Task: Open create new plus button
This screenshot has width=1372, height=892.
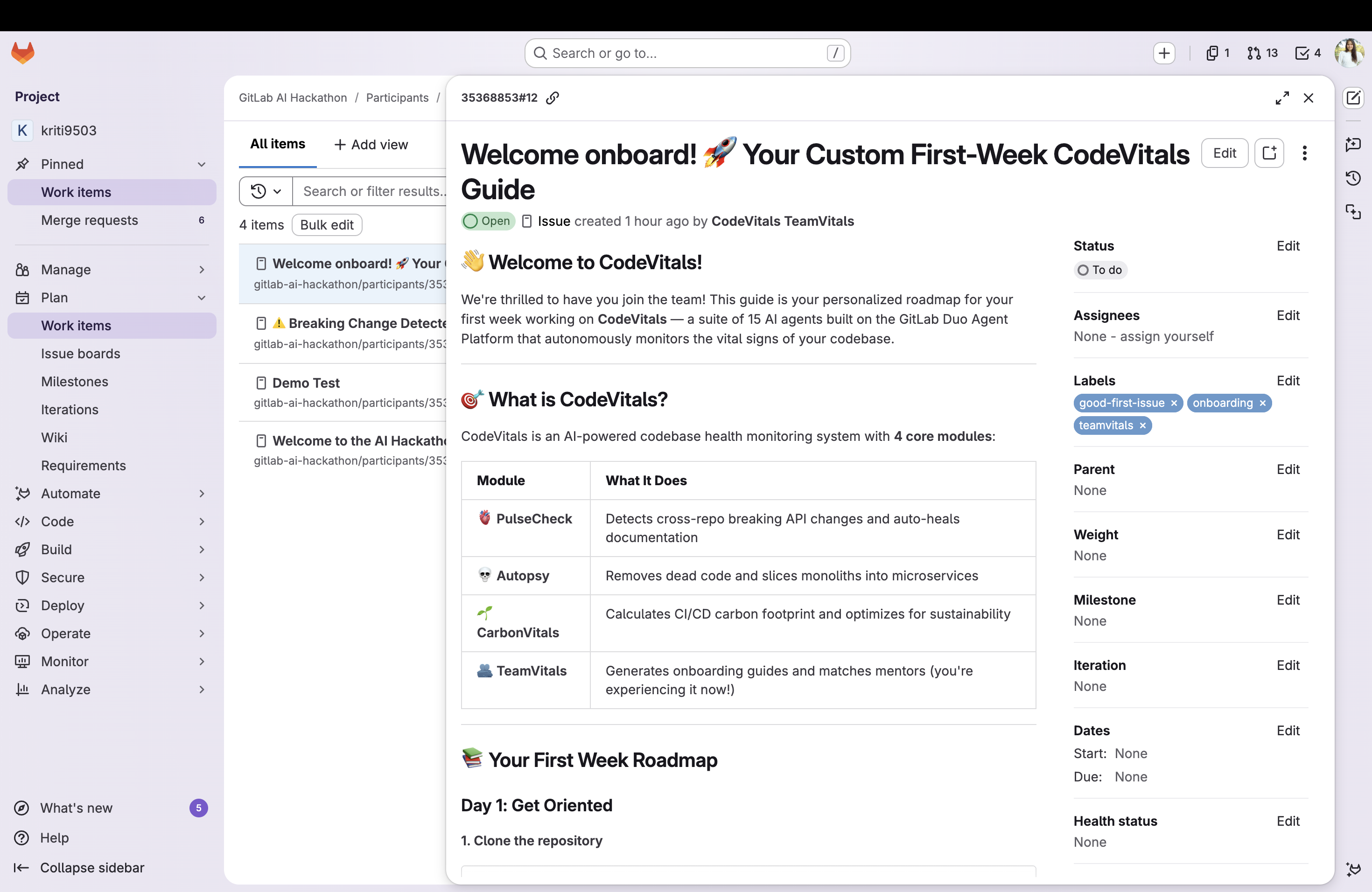Action: (1164, 53)
